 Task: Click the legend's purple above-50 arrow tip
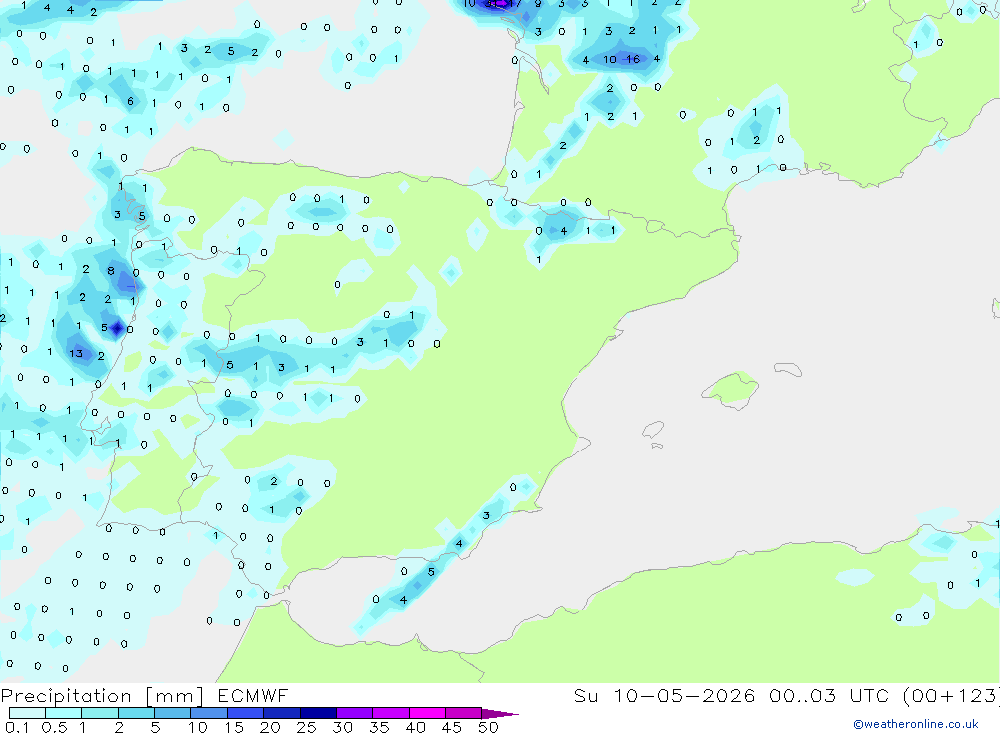[501, 713]
